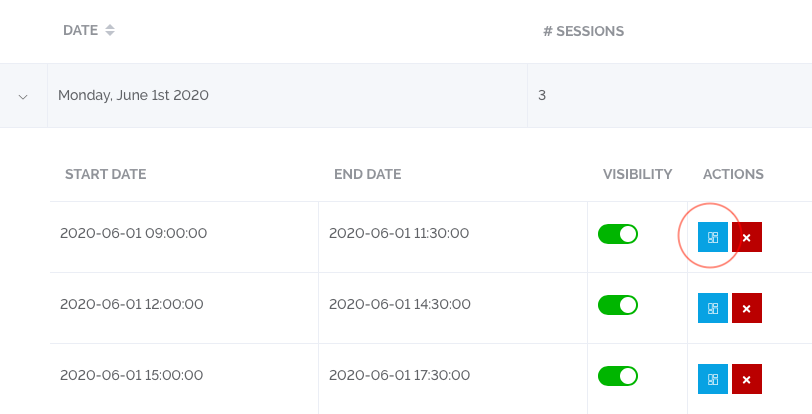This screenshot has width=812, height=414.
Task: Toggle visibility of the 09:00:00 session
Action: [x=617, y=234]
